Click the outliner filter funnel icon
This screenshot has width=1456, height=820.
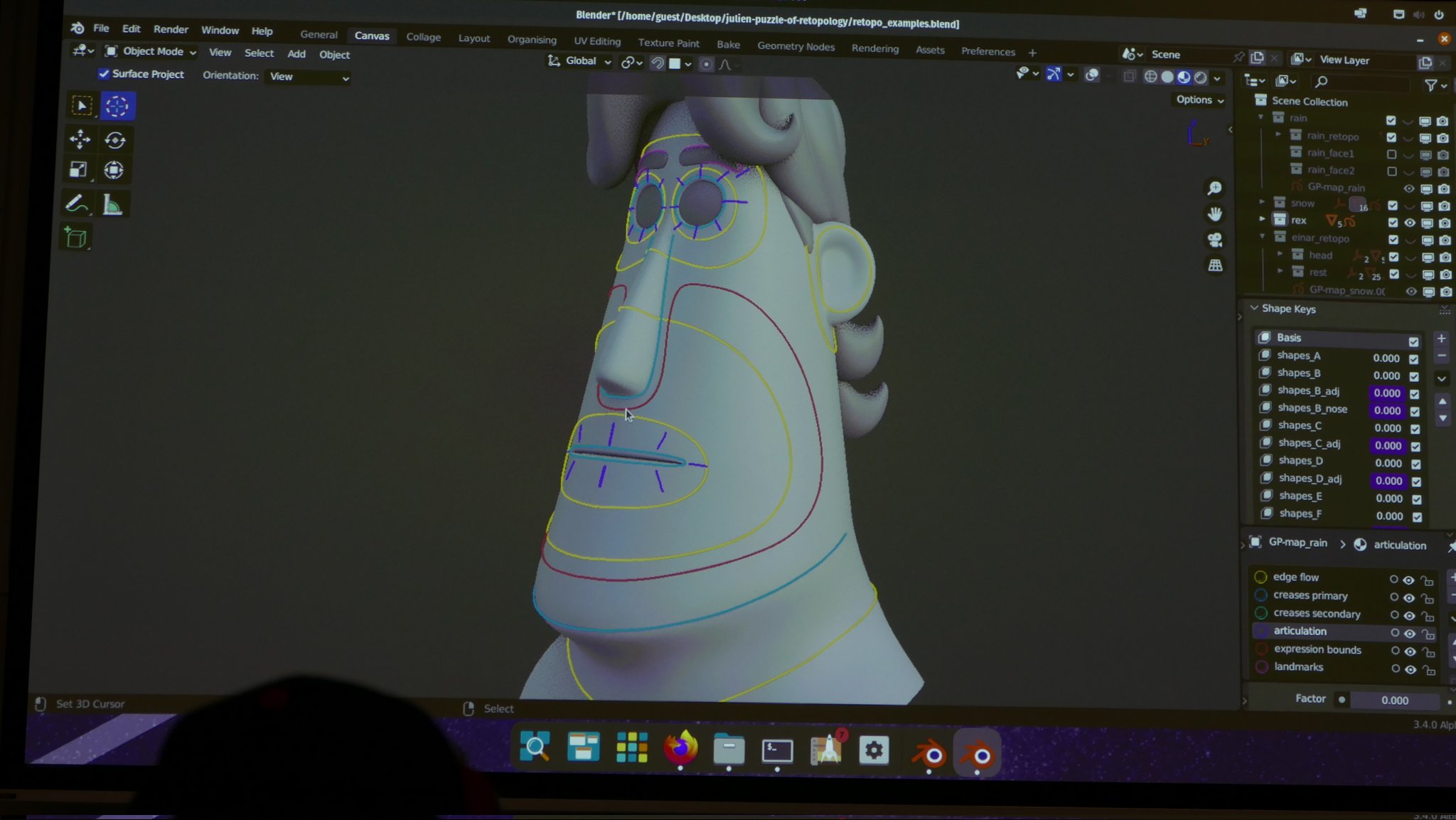coord(1431,85)
